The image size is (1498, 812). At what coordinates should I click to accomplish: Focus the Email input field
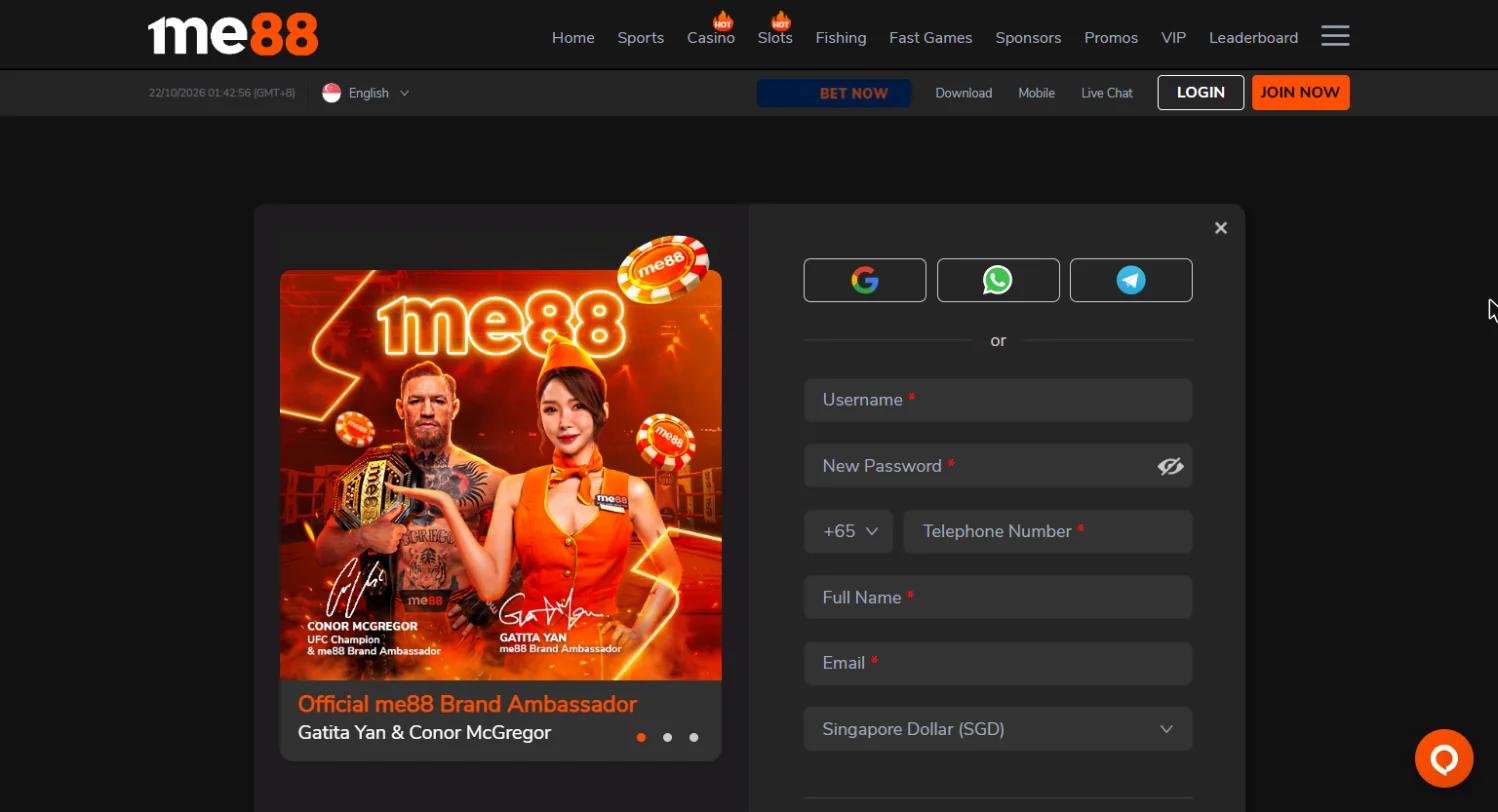tap(998, 663)
